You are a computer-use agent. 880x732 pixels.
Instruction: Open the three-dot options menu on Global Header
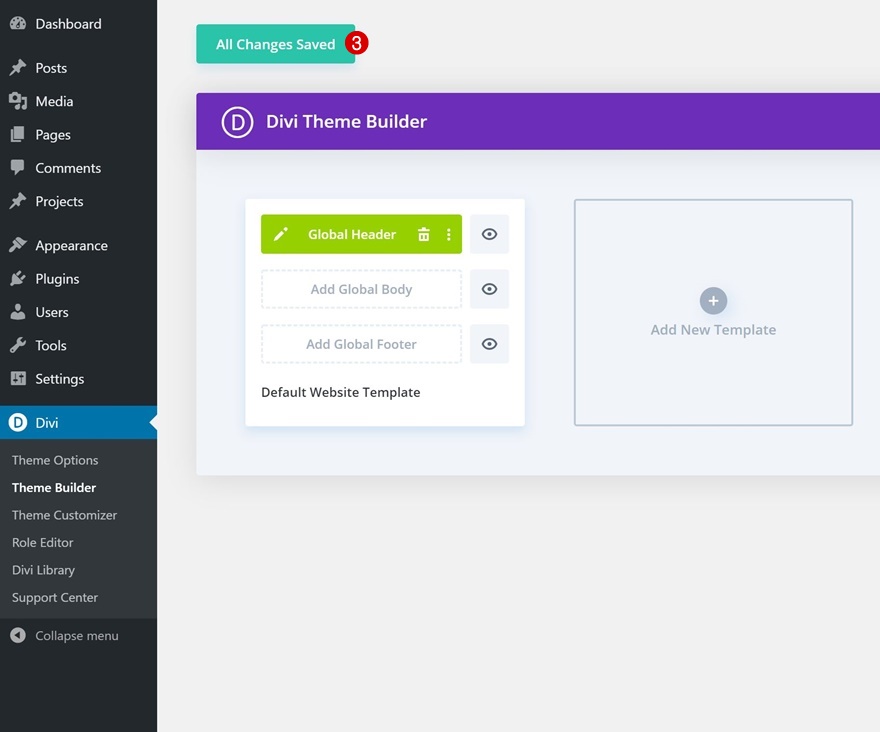pyautogui.click(x=448, y=234)
